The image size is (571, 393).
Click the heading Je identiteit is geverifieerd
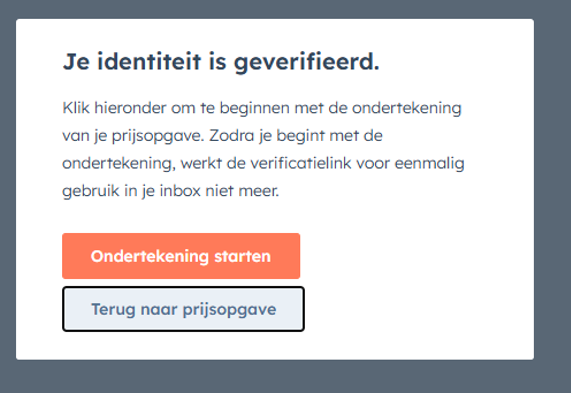[x=221, y=62]
